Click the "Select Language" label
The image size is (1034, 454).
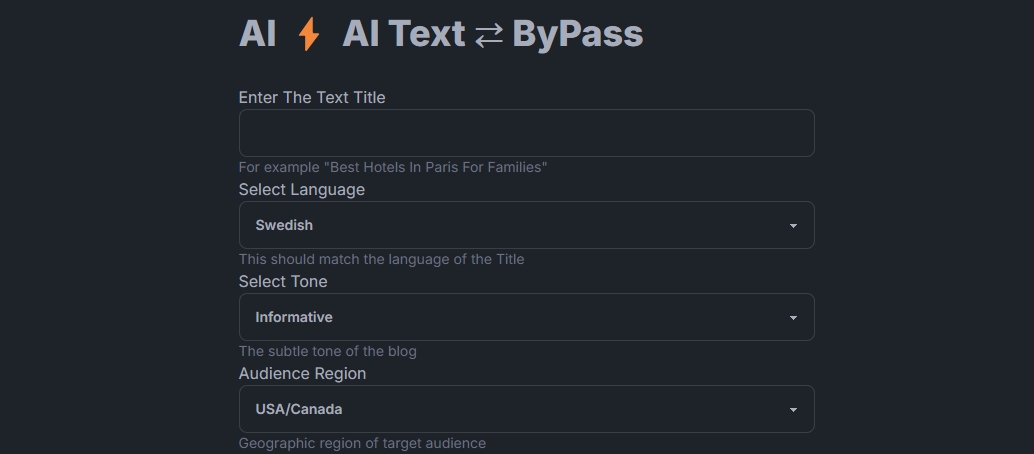[x=302, y=189]
